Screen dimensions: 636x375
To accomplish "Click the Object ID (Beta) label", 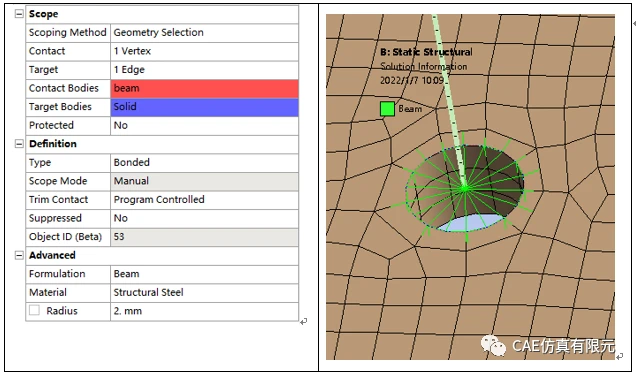I will 65,236.
